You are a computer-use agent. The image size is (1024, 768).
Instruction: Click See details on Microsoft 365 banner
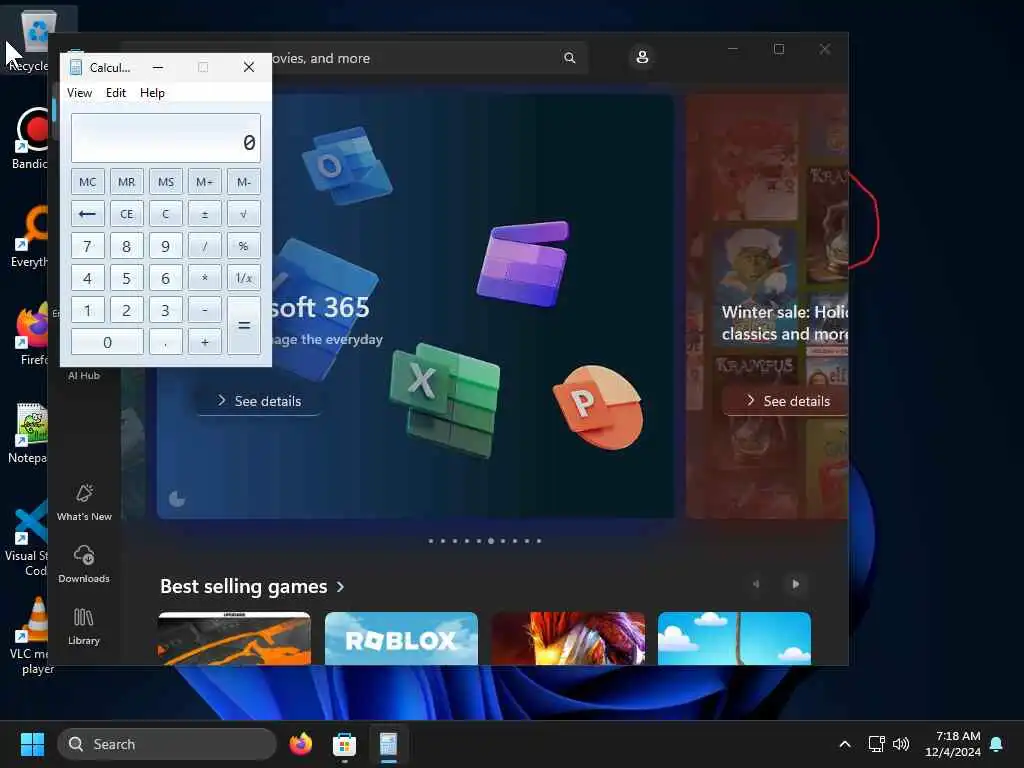(x=259, y=401)
